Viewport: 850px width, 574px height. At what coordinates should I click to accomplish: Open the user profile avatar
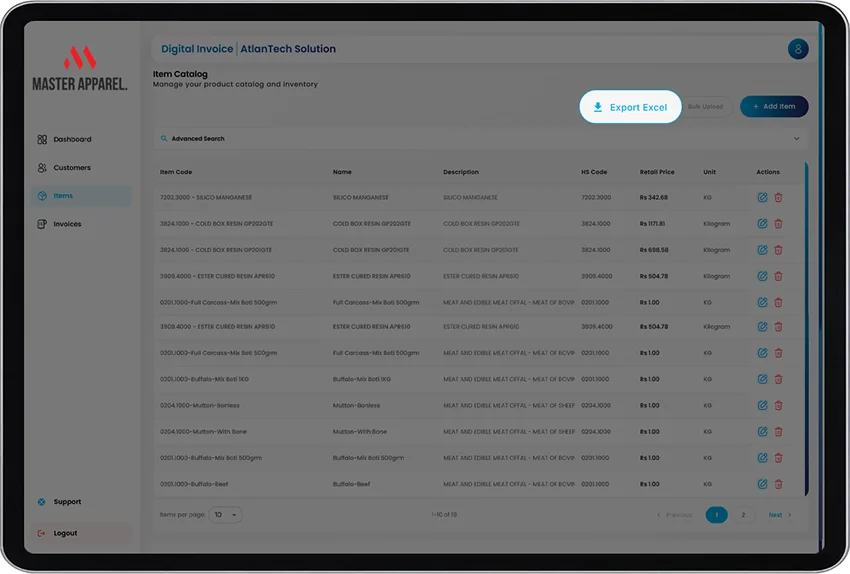point(798,49)
